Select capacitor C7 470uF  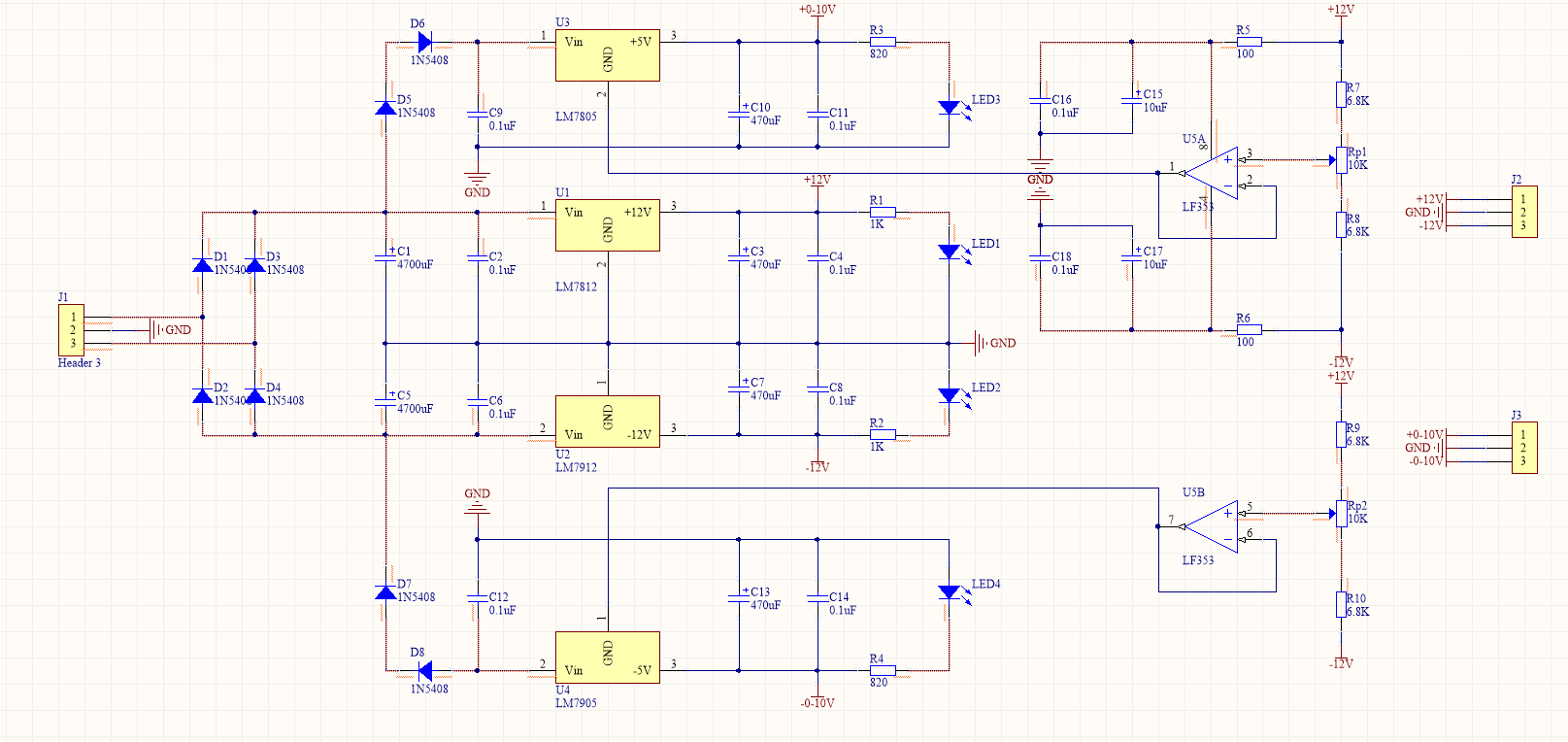[x=739, y=388]
